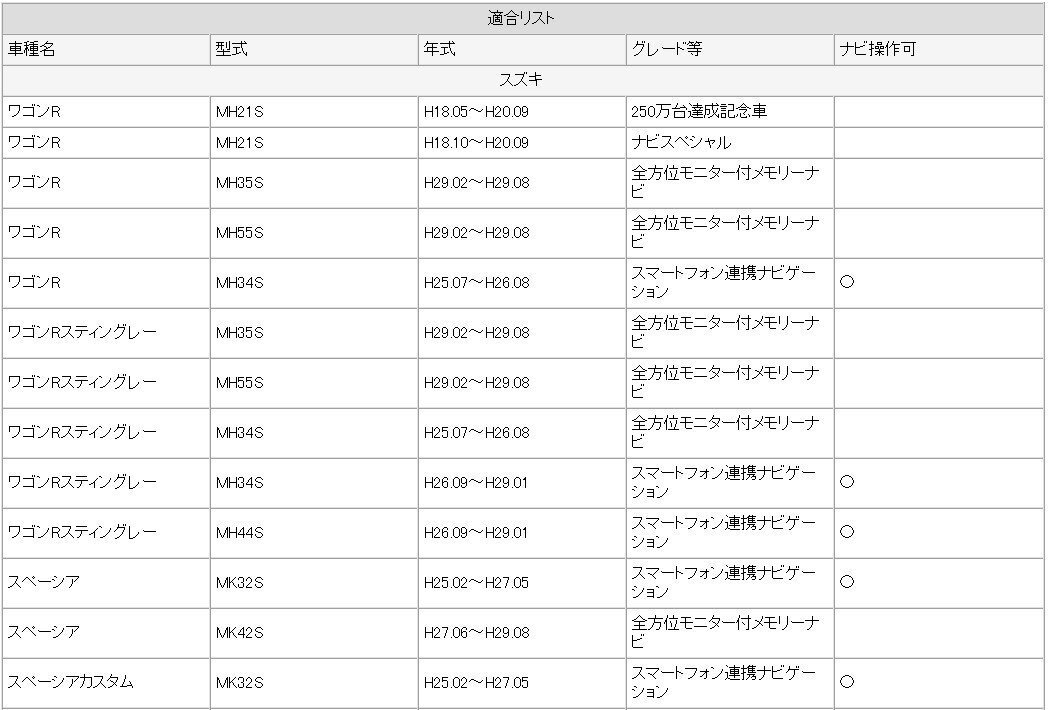Select MH34S in the plain ワゴンR row

[x=240, y=283]
